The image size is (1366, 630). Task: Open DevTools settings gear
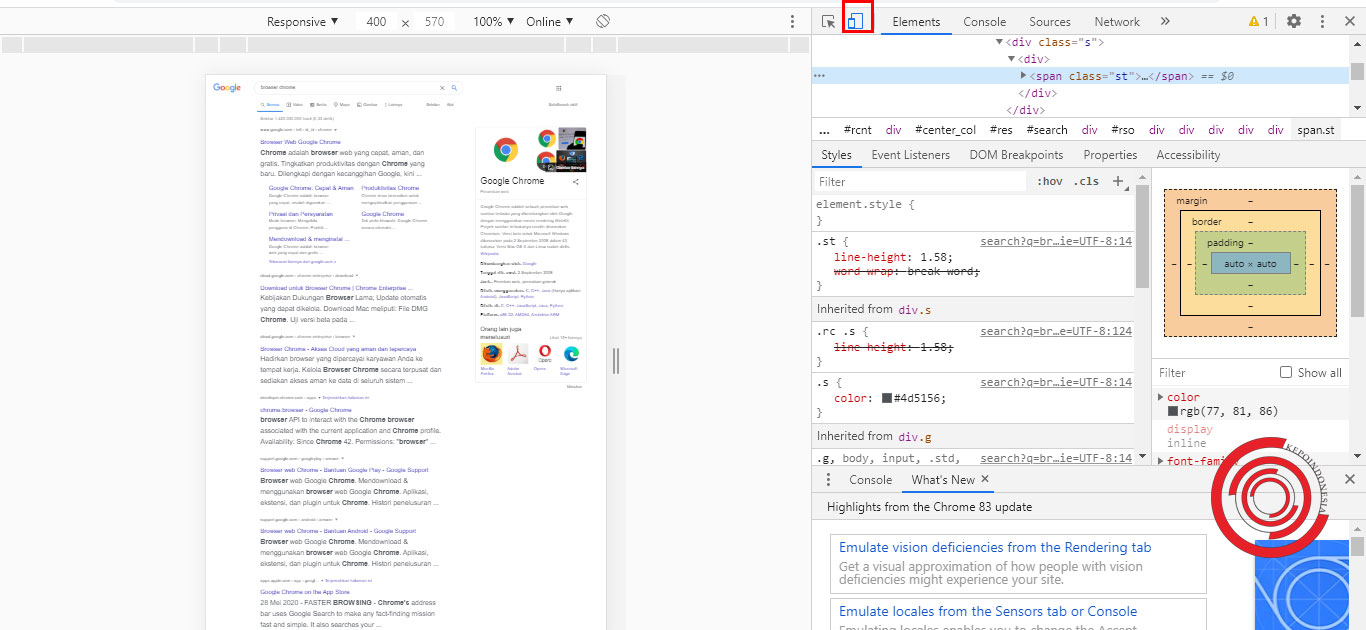(1294, 21)
